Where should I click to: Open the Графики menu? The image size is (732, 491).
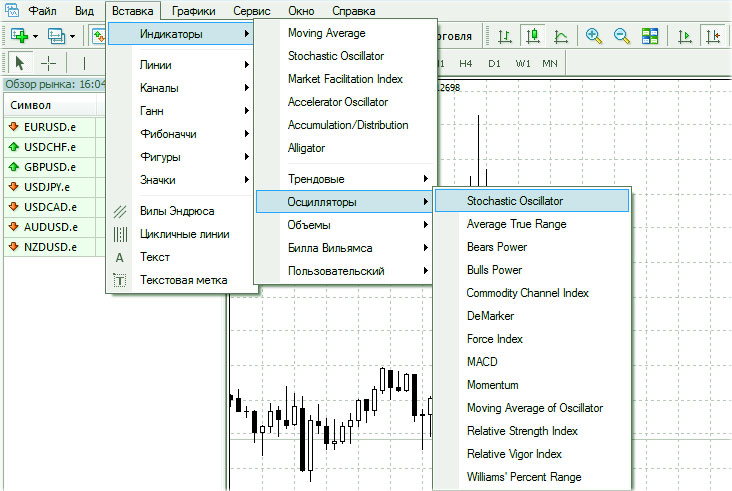(192, 11)
